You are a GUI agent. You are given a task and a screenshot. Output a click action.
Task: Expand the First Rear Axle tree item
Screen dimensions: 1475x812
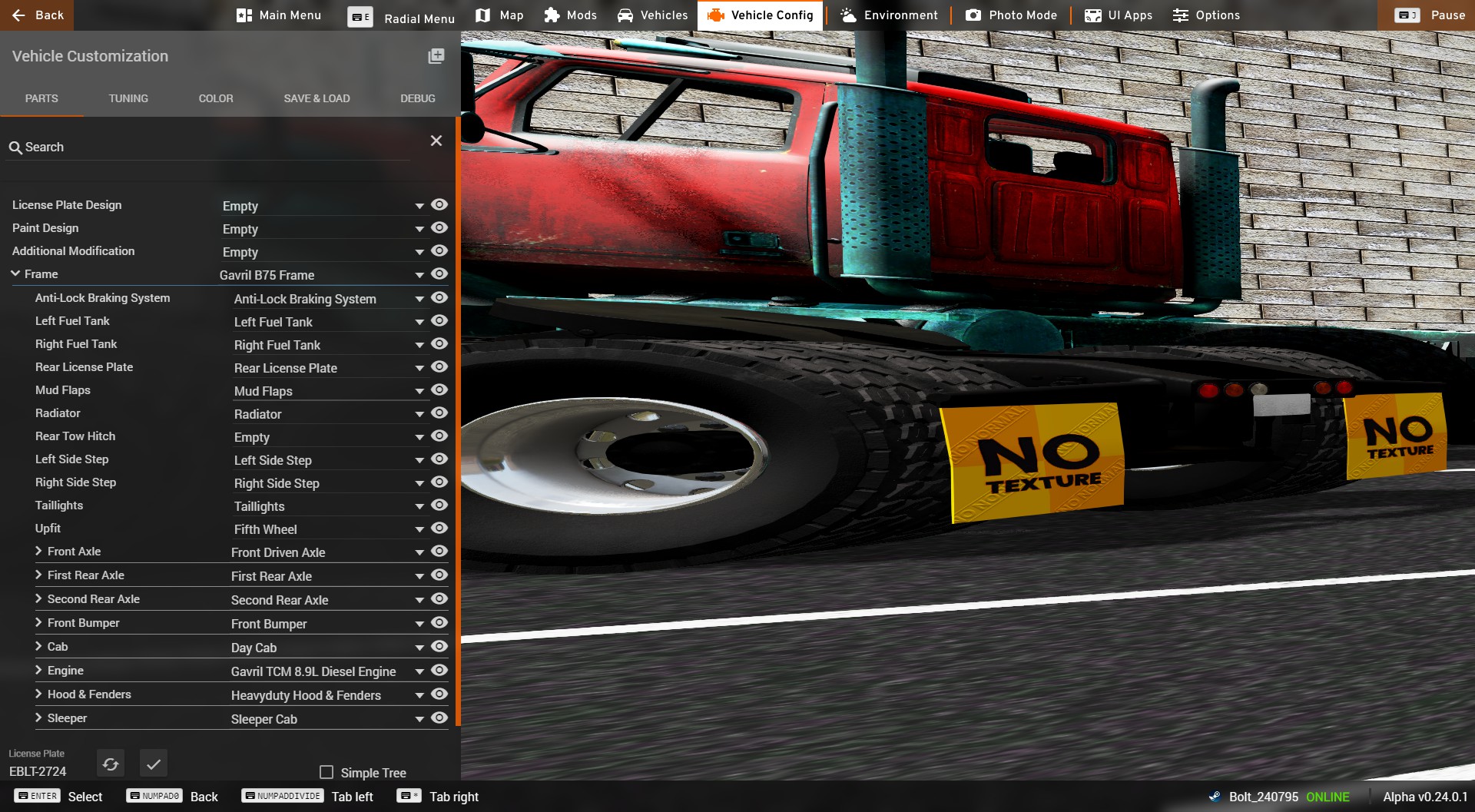(38, 575)
